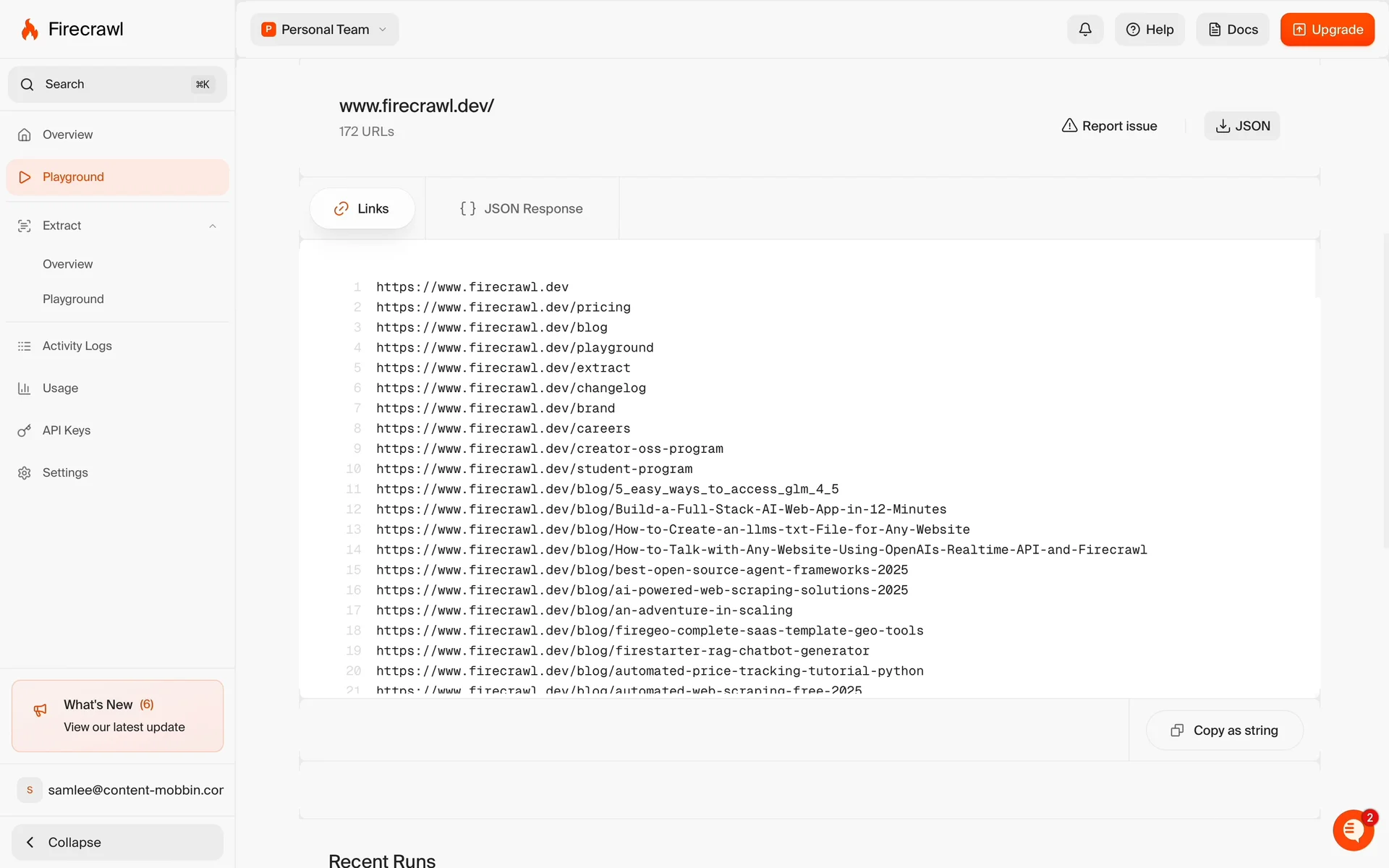This screenshot has width=1389, height=868.
Task: Open the Docs page
Action: [x=1232, y=30]
